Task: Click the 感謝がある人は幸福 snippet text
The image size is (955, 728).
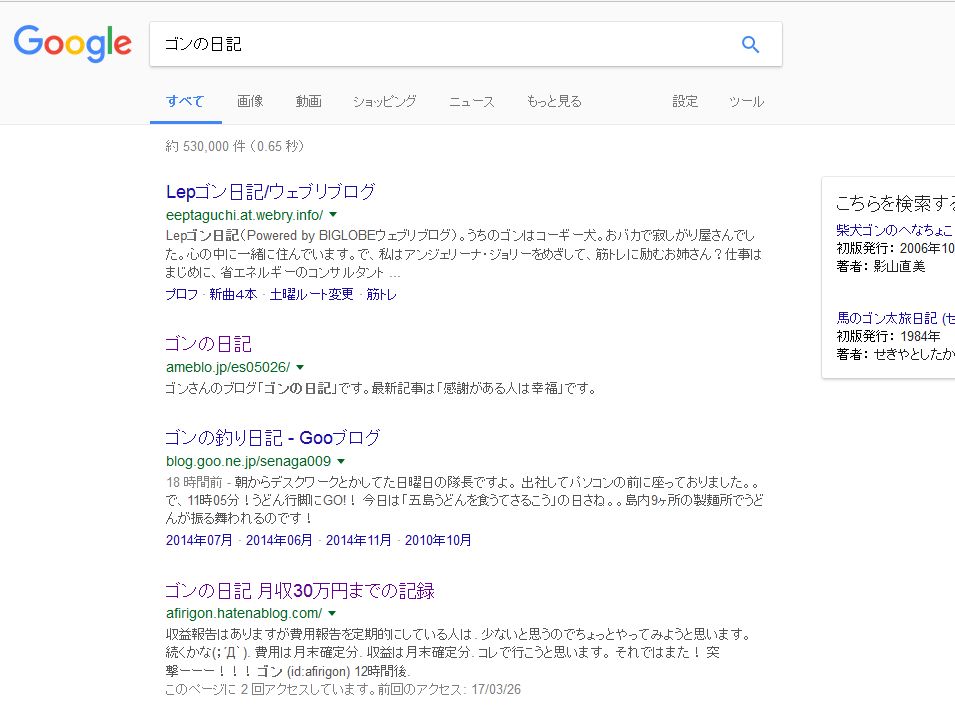Action: coord(500,388)
